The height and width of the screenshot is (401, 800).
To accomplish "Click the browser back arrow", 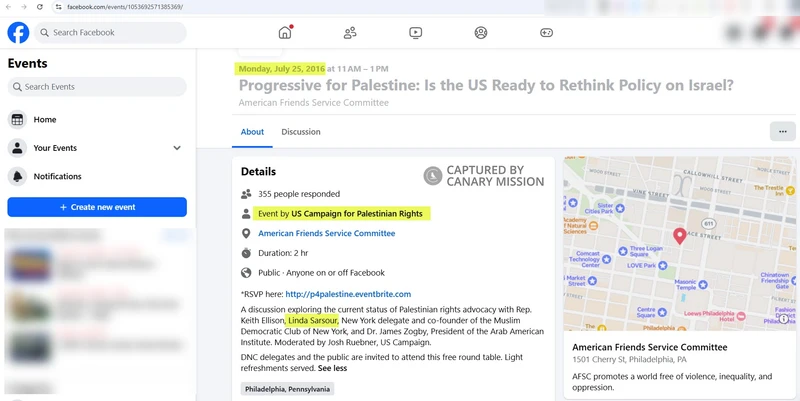I will [x=8, y=7].
